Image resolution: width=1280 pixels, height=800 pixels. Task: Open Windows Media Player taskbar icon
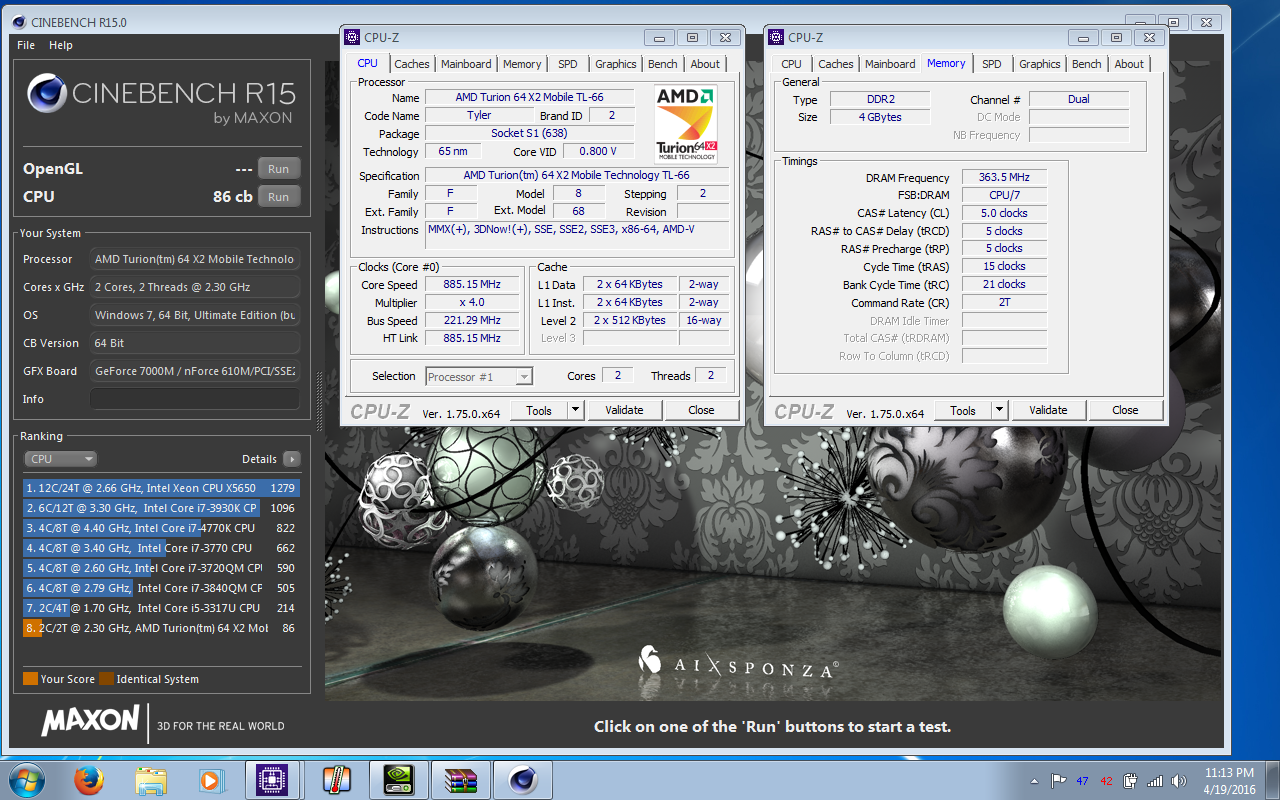pos(211,779)
